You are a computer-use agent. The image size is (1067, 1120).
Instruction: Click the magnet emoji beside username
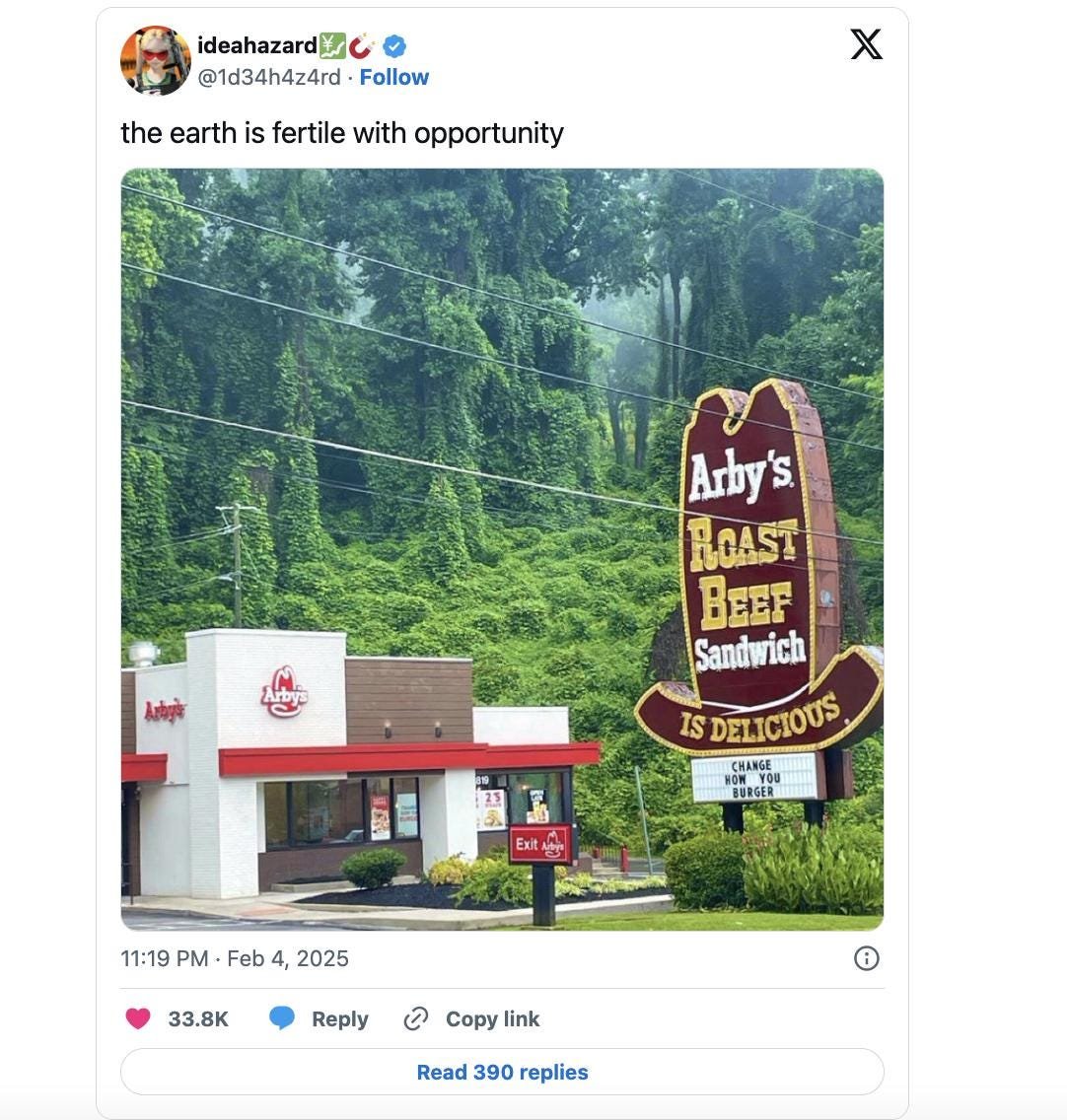pyautogui.click(x=363, y=45)
